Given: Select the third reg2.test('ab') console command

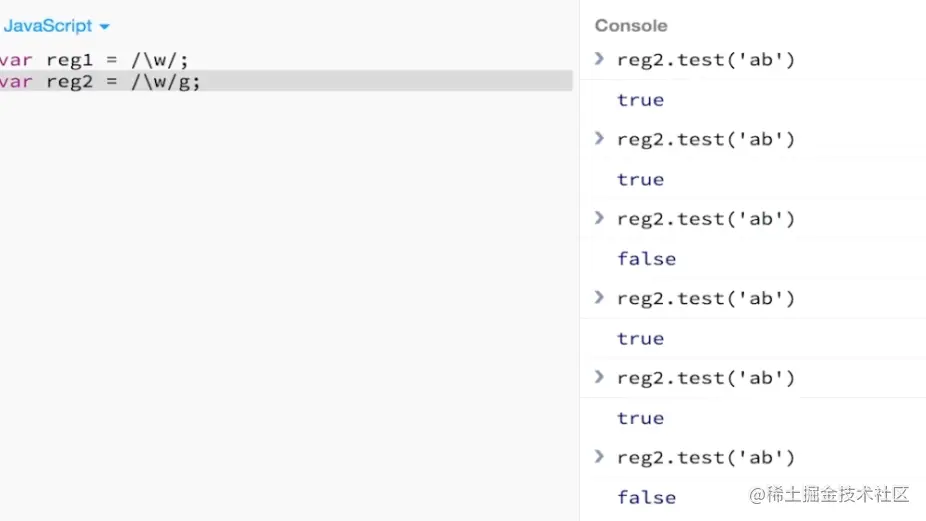Looking at the screenshot, I should click(x=706, y=219).
